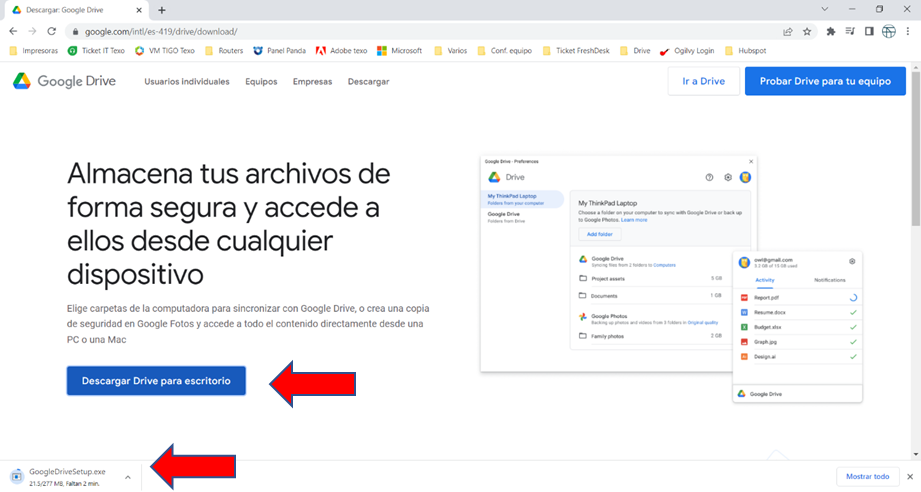Click the paragraph beginning 'Elige carpetas de la computadora'
This screenshot has height=492, width=921.
(x=248, y=323)
